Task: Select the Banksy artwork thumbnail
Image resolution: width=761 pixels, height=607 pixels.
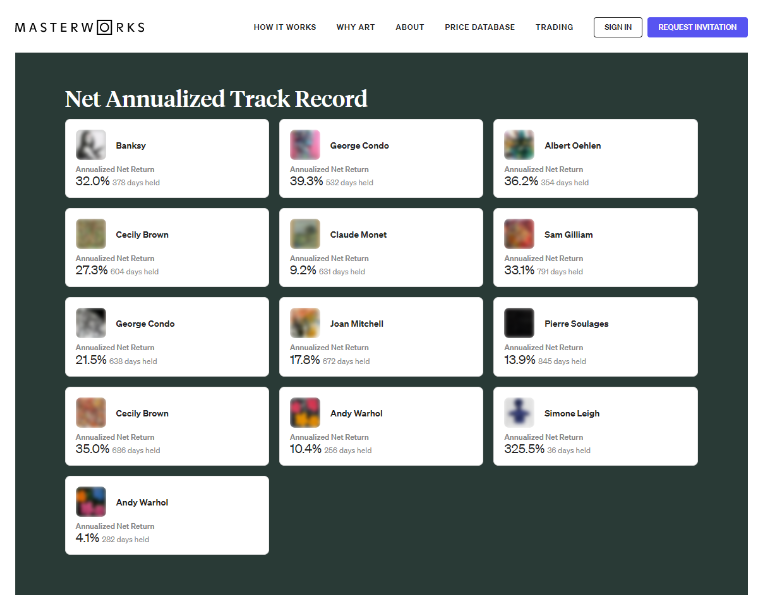Action: 91,145
